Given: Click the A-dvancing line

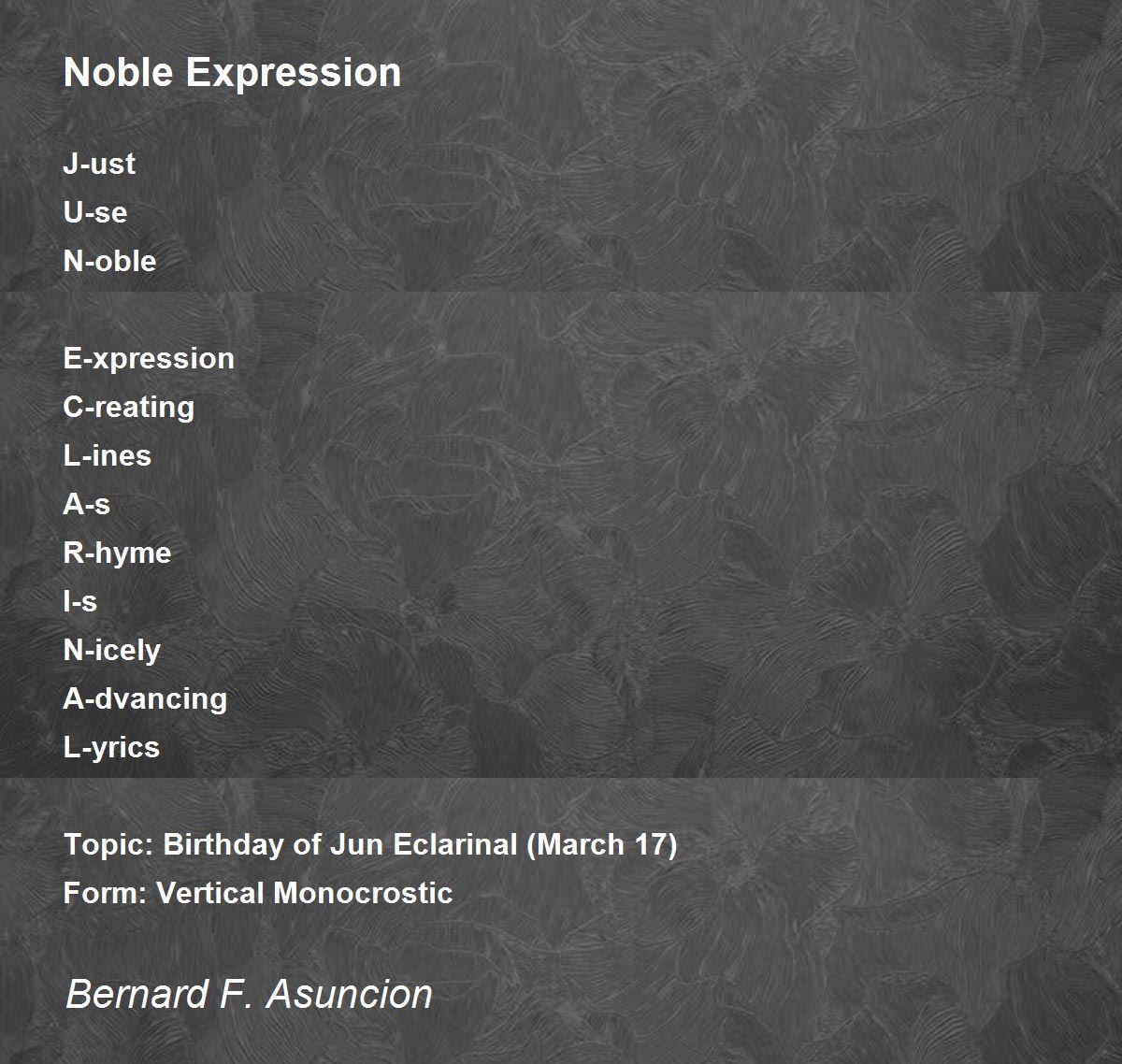Looking at the screenshot, I should 145,699.
